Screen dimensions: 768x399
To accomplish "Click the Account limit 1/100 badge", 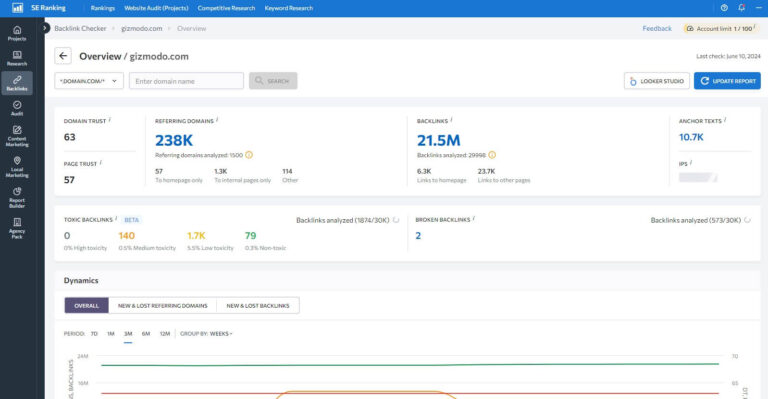I will (720, 28).
